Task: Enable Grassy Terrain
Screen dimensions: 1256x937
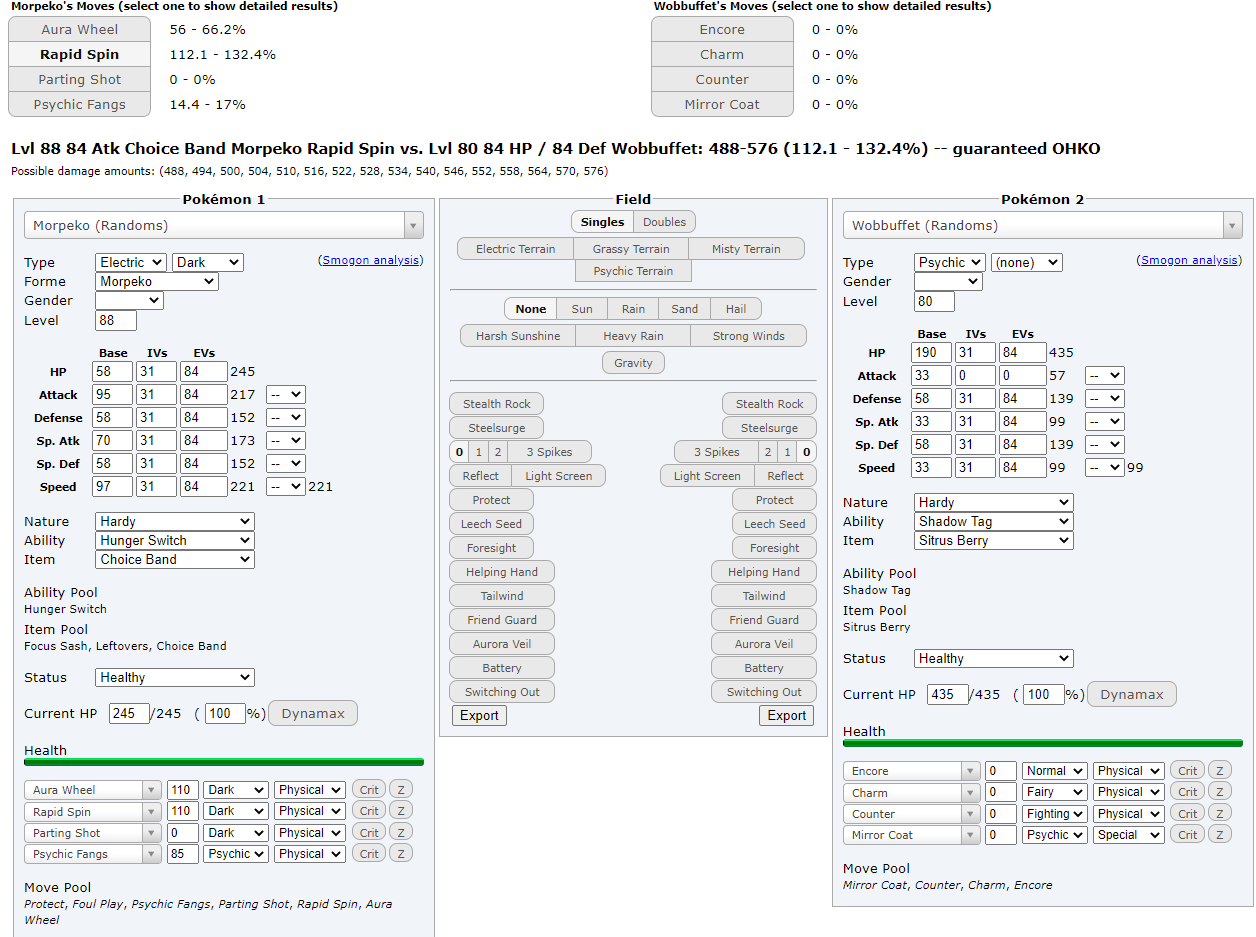Action: click(631, 249)
